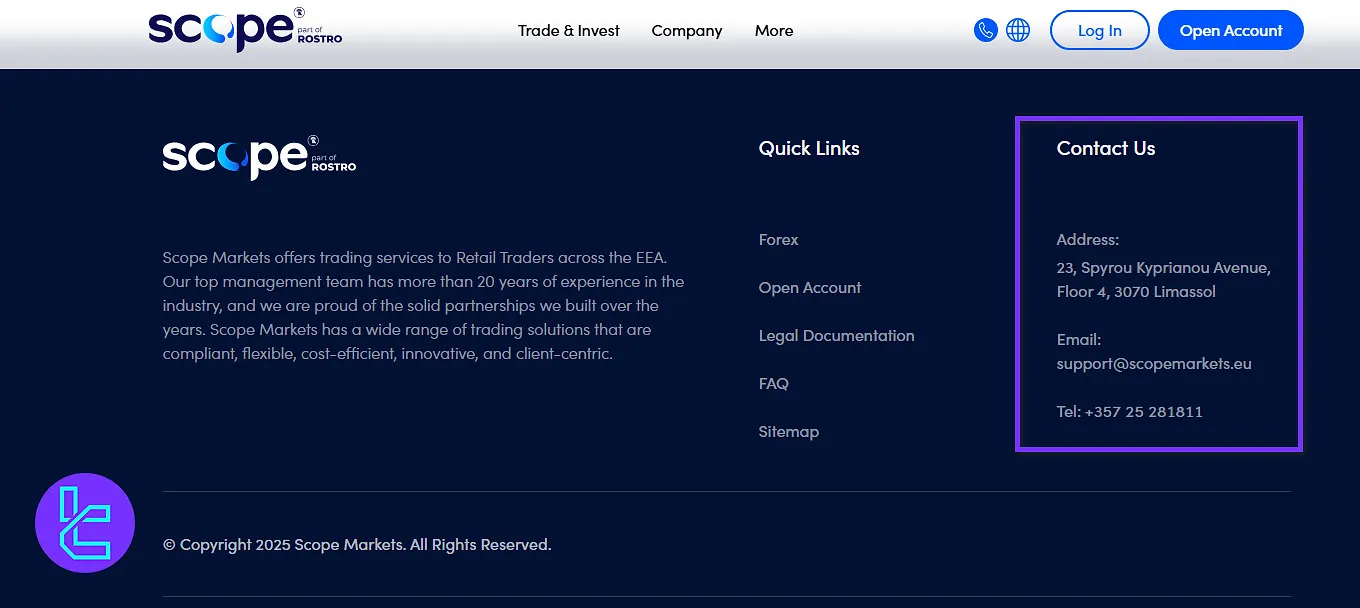
Task: Select Open Account under Quick Links
Action: point(809,288)
